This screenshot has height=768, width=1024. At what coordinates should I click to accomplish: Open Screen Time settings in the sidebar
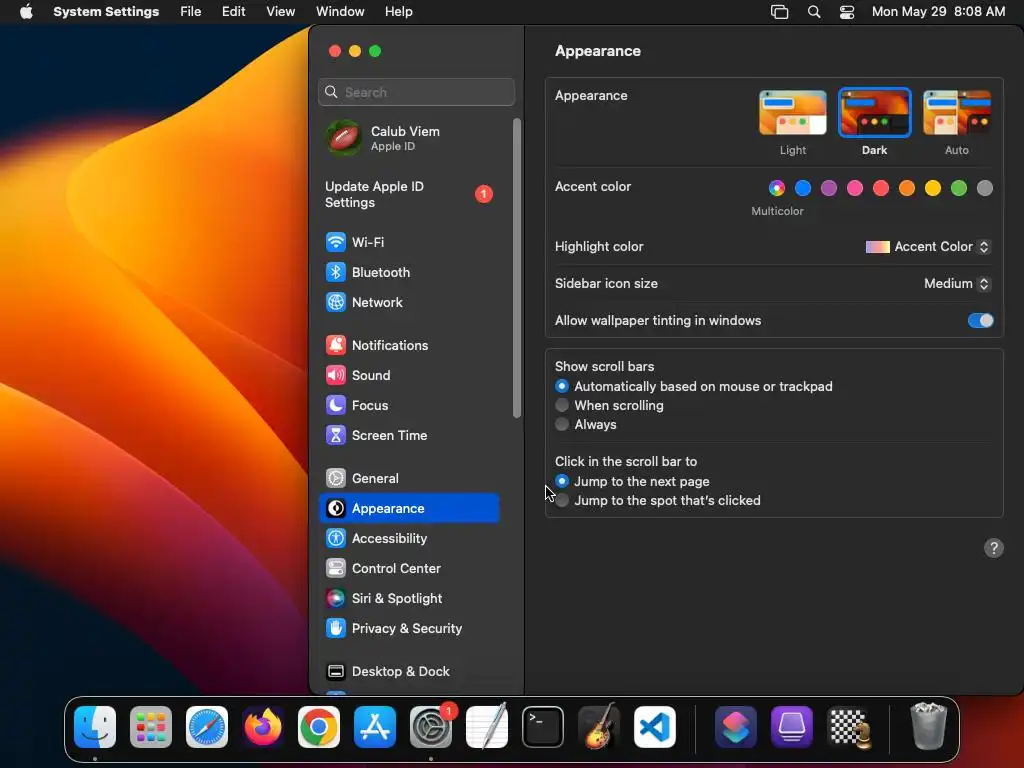(x=409, y=436)
